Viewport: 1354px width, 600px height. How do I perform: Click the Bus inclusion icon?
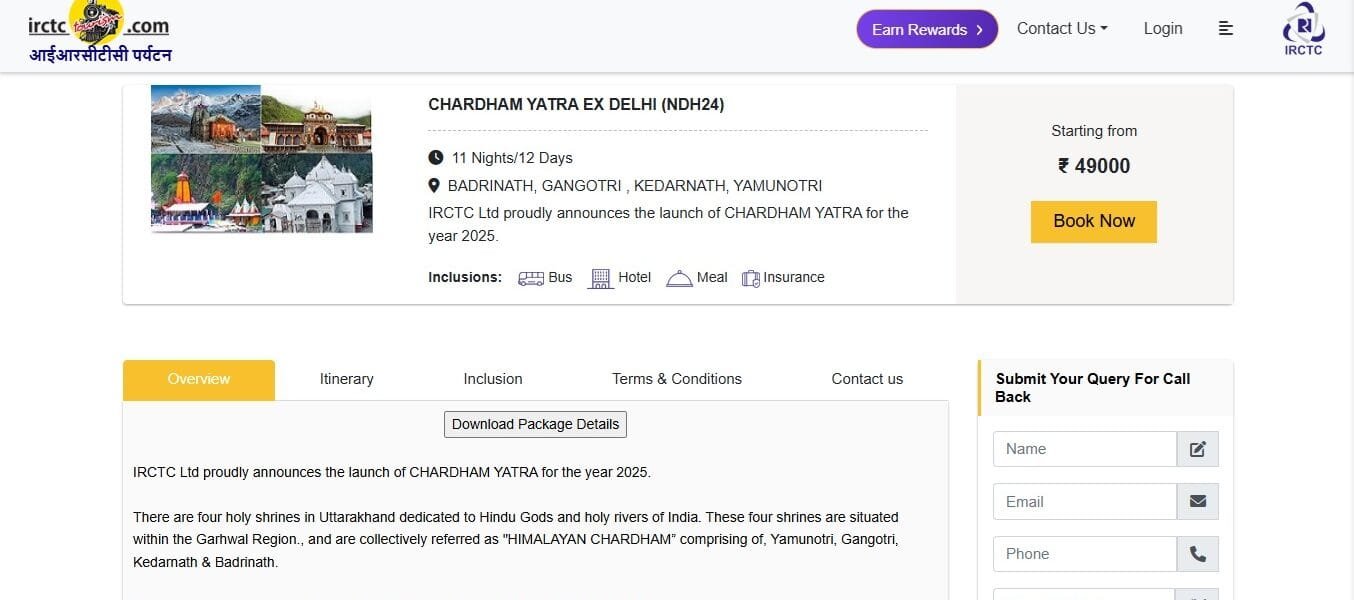pyautogui.click(x=531, y=278)
